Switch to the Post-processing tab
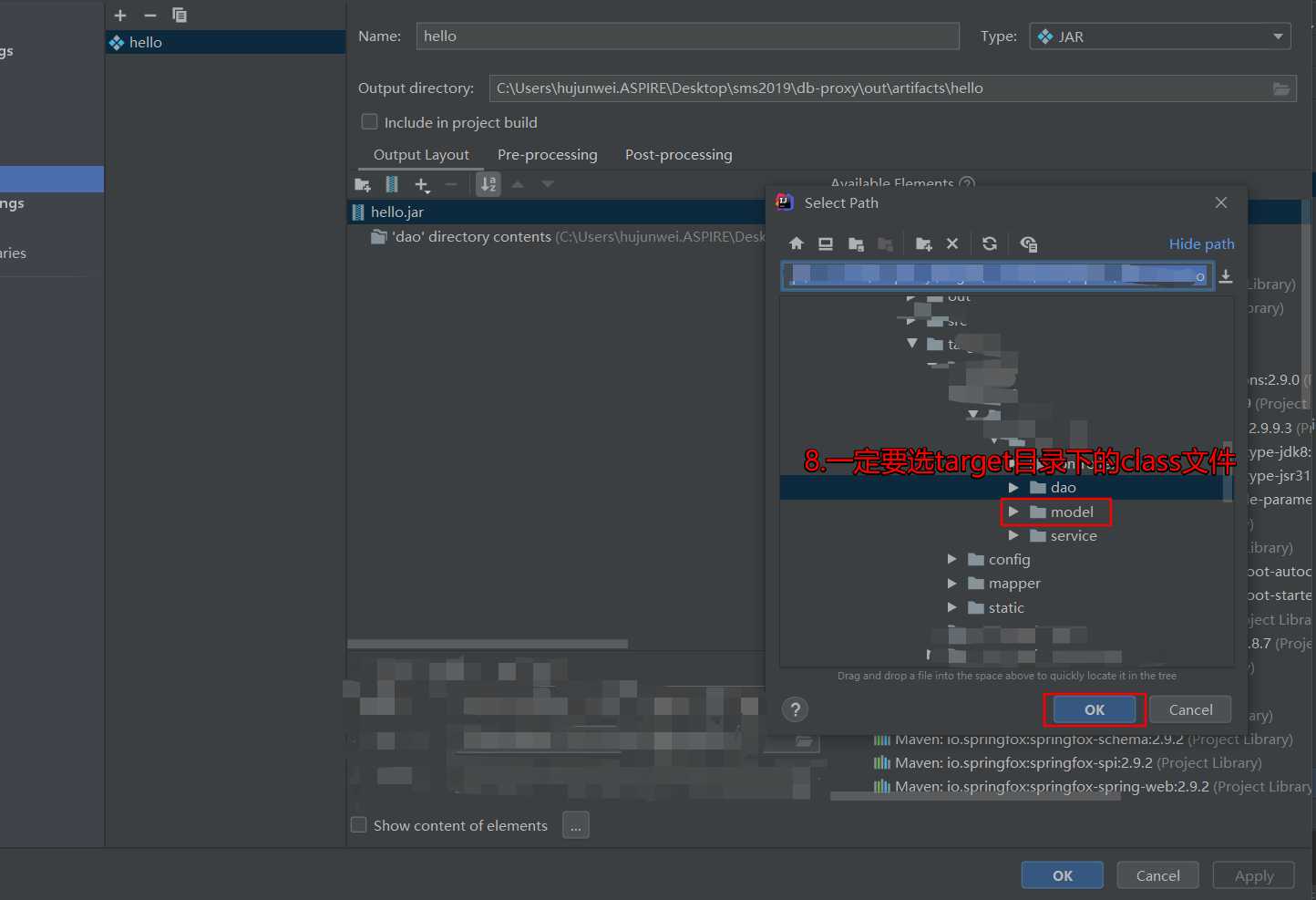This screenshot has width=1316, height=900. [x=679, y=155]
